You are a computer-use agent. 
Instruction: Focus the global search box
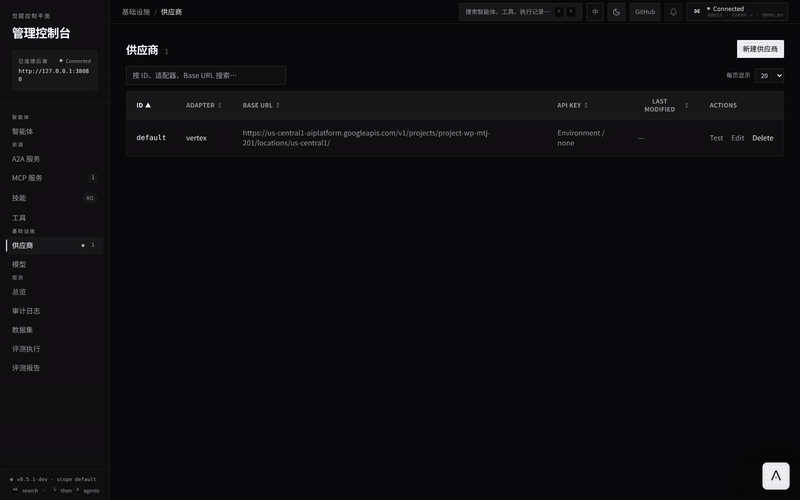(520, 12)
